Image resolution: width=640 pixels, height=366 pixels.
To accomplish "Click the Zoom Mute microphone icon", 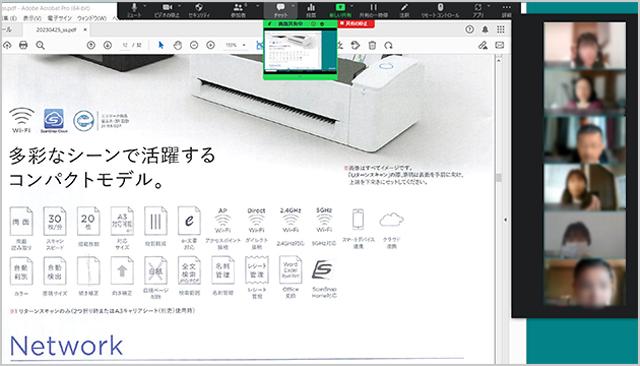I will click(134, 7).
